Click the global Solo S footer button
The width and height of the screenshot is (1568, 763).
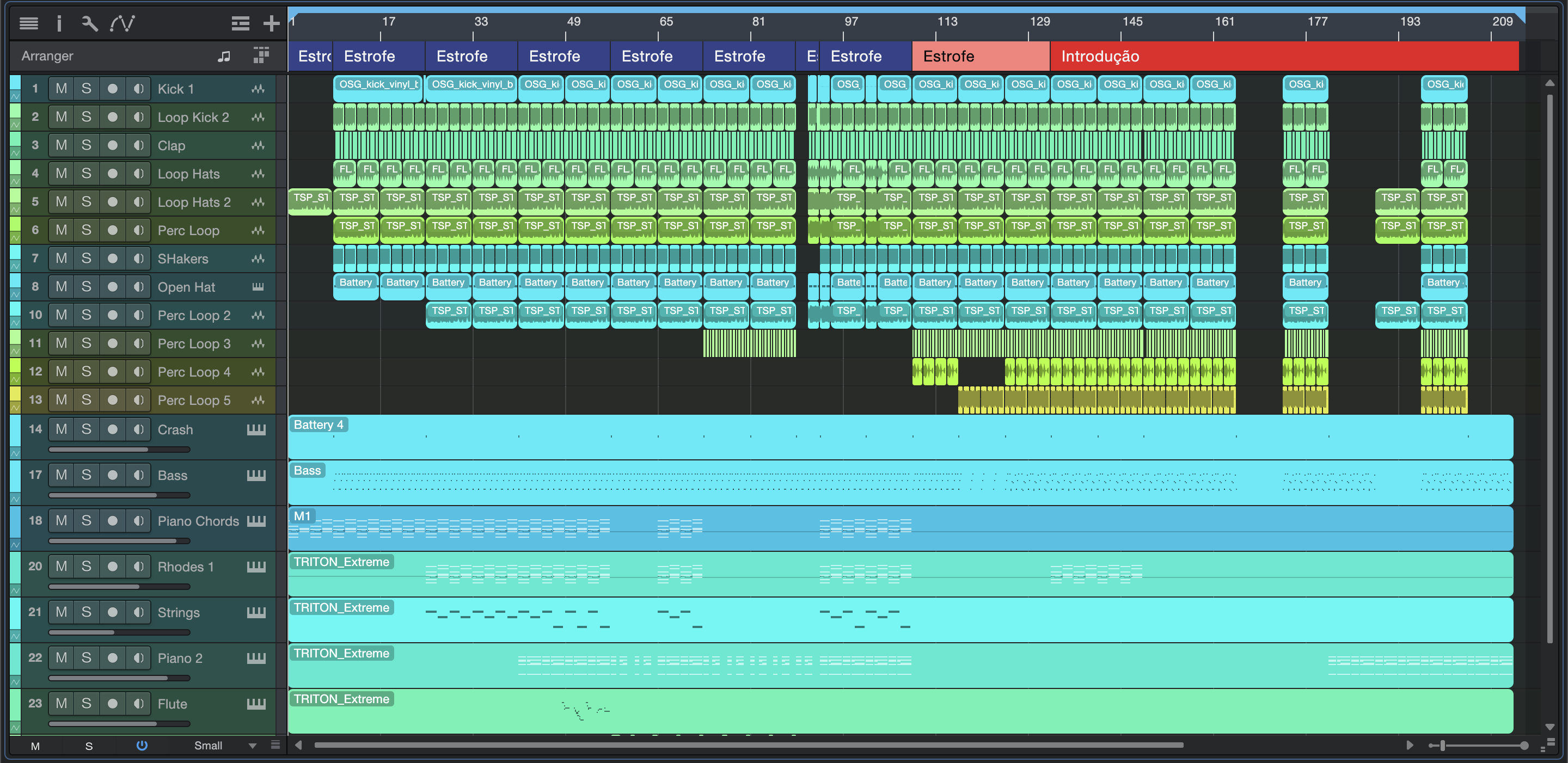coord(89,746)
